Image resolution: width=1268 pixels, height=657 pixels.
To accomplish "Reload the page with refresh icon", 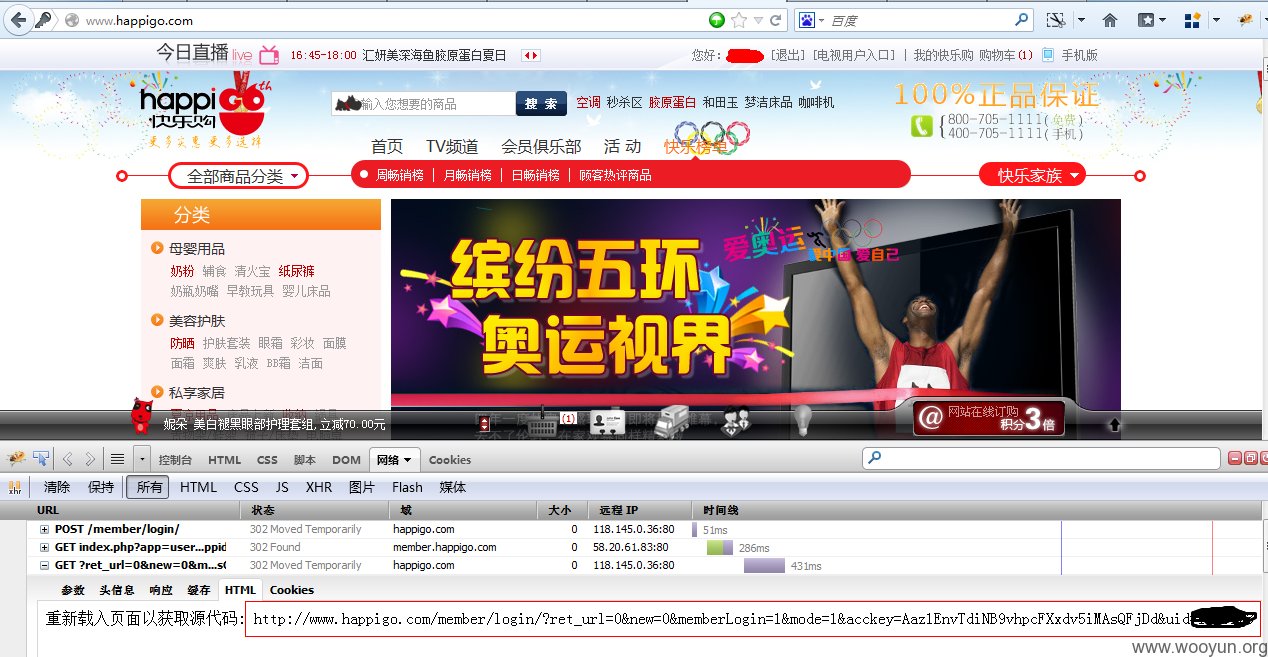I will [776, 20].
